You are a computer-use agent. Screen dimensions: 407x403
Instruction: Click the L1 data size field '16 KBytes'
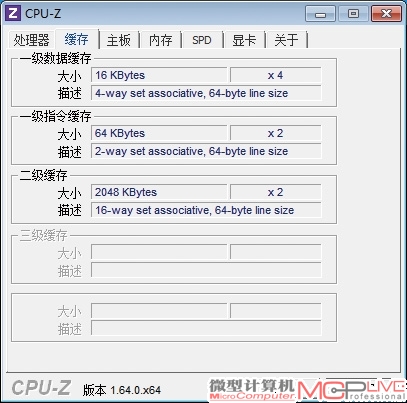pyautogui.click(x=159, y=75)
